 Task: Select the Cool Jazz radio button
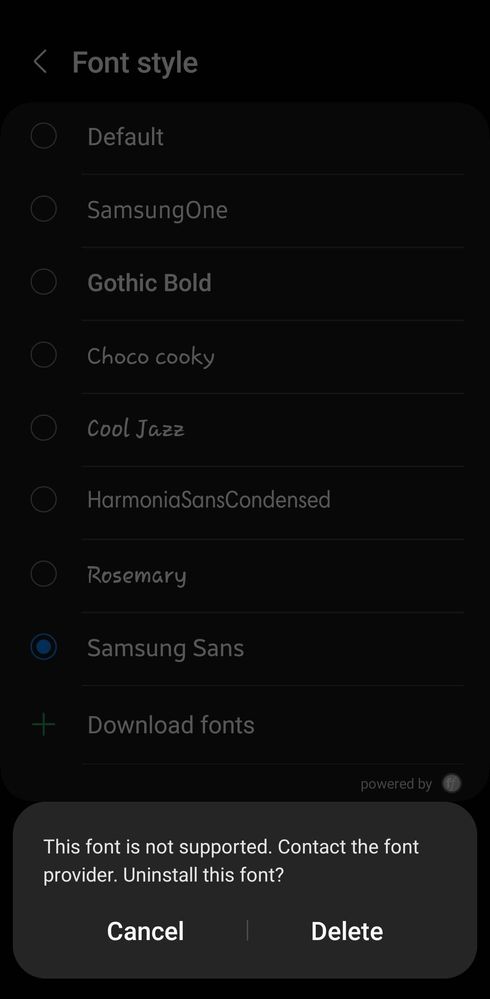click(43, 428)
